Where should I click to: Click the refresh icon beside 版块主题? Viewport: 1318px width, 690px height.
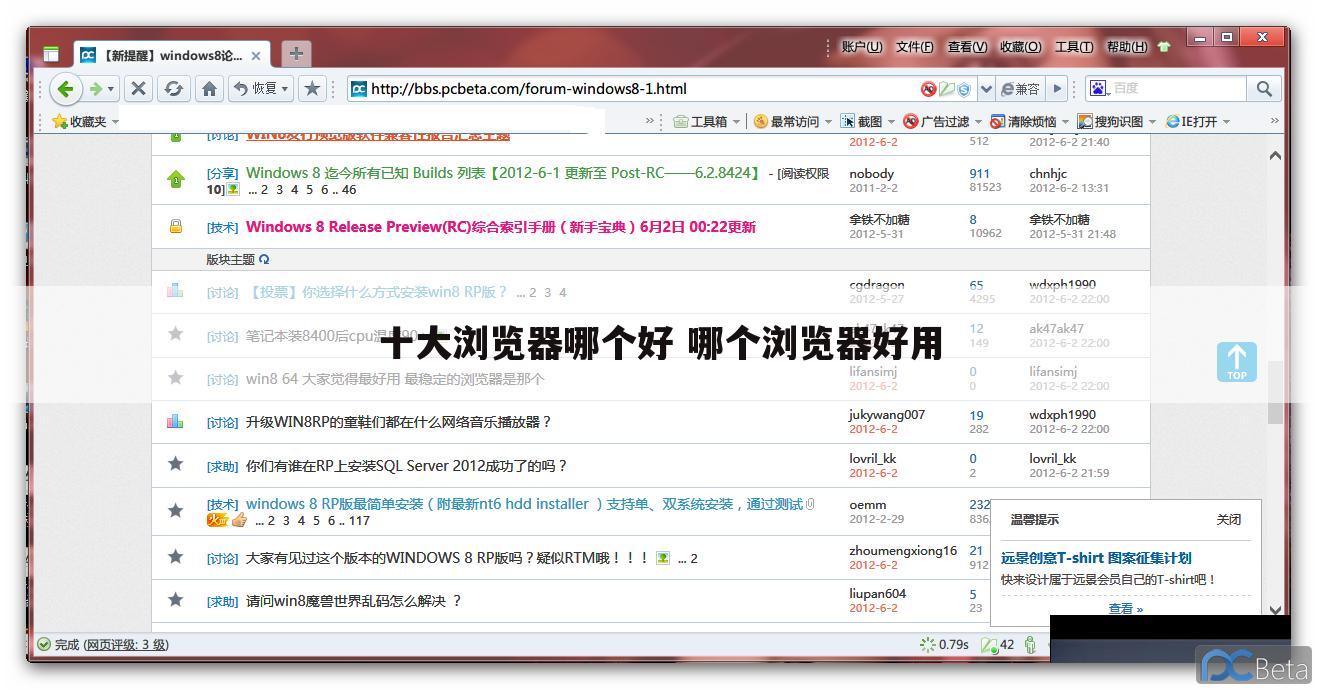click(264, 259)
